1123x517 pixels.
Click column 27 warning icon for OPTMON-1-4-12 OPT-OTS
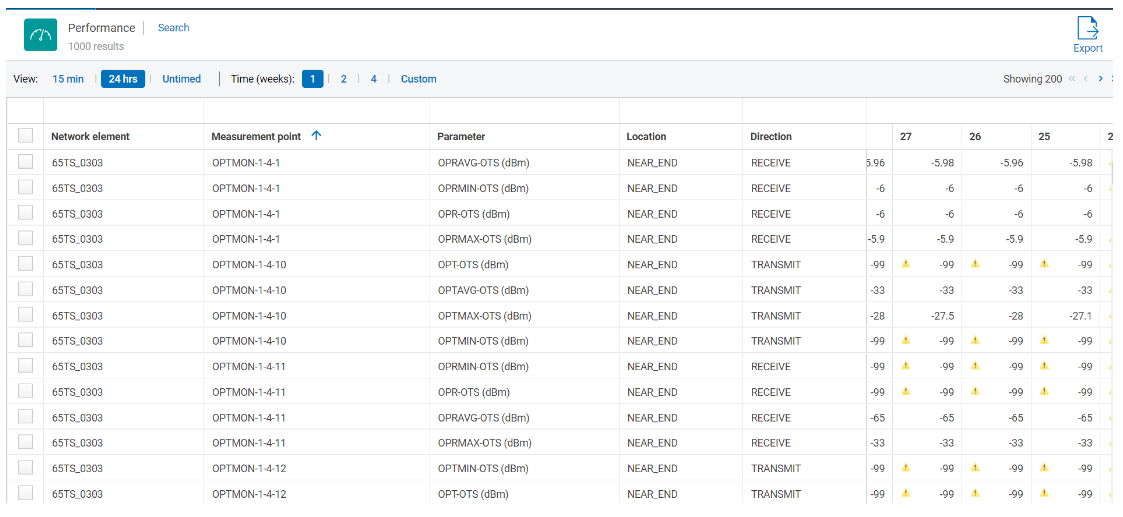tap(905, 493)
